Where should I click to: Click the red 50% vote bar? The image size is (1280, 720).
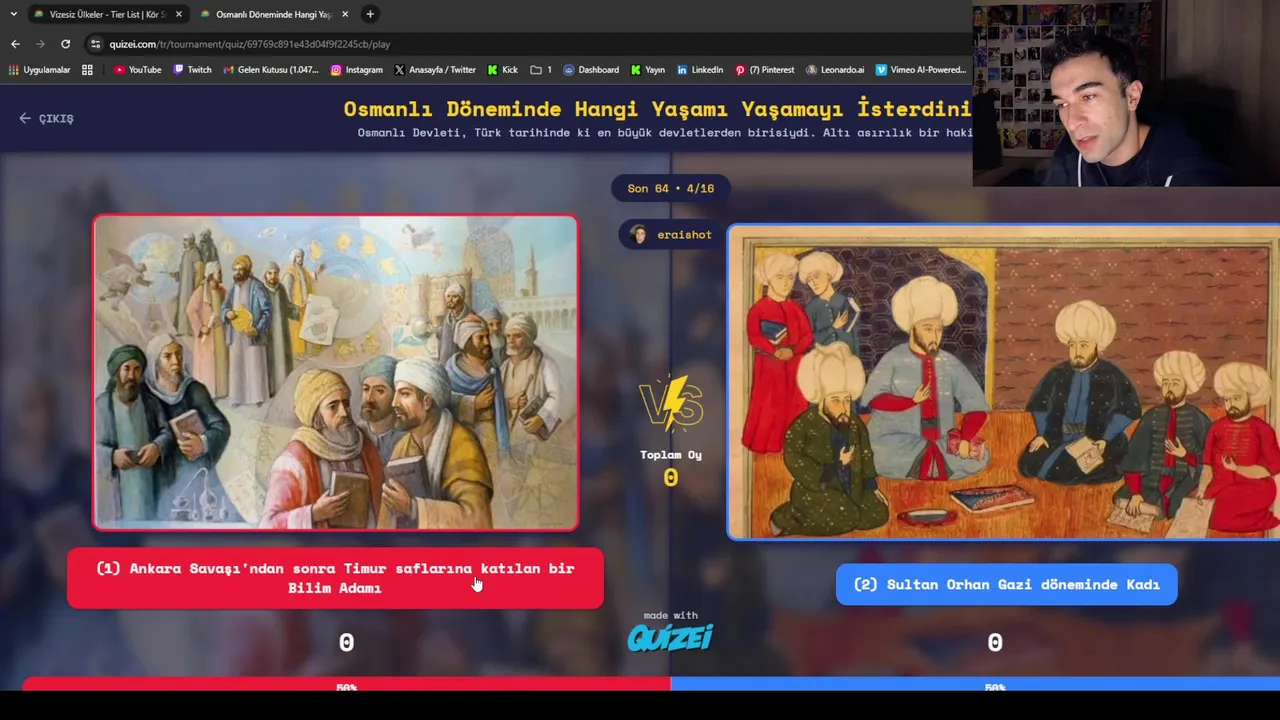[346, 685]
